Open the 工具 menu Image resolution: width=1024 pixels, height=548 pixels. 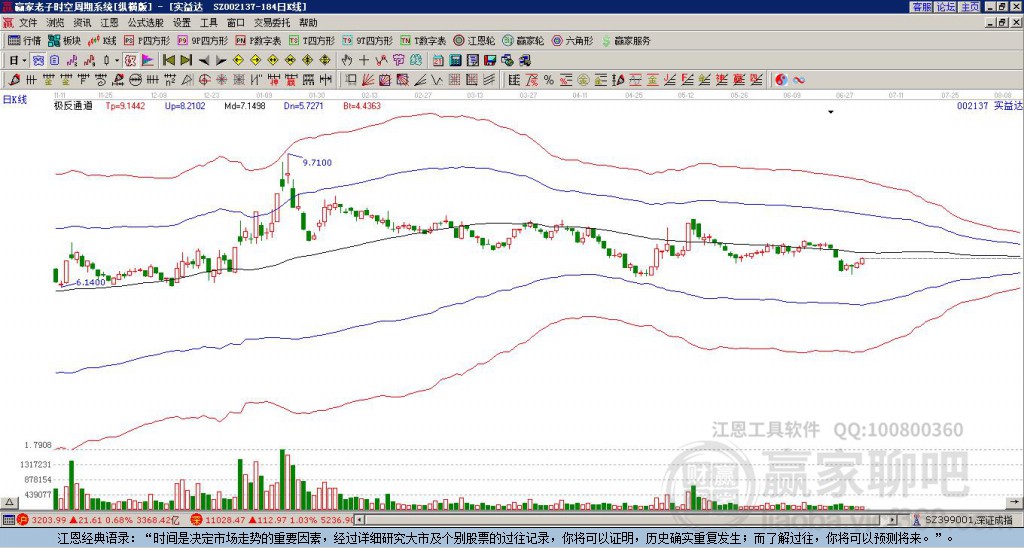(x=208, y=23)
